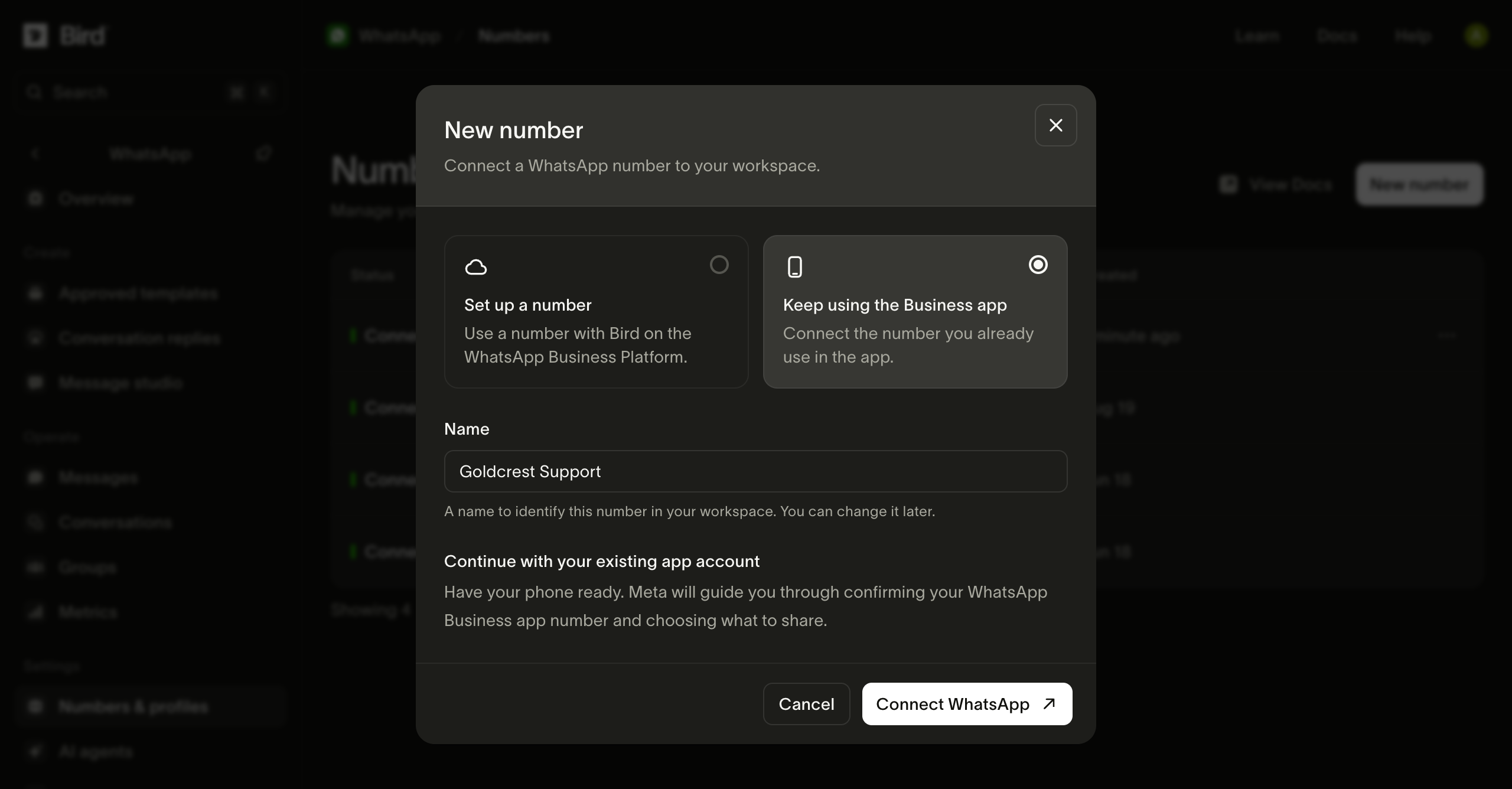Click Docs link in top bar
The image size is (1512, 789).
coord(1337,36)
